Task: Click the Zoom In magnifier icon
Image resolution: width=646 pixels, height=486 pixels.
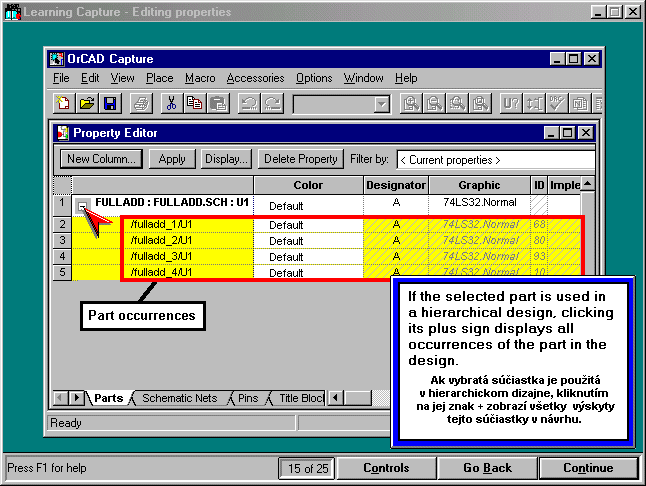Action: 410,103
